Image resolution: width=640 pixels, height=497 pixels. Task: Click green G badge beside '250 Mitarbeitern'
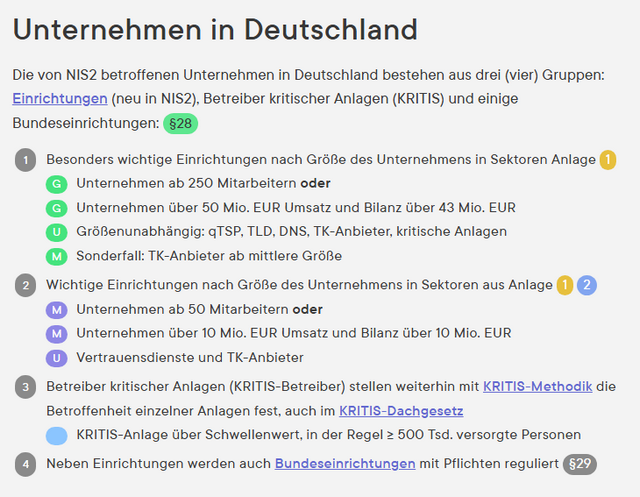[x=57, y=184]
